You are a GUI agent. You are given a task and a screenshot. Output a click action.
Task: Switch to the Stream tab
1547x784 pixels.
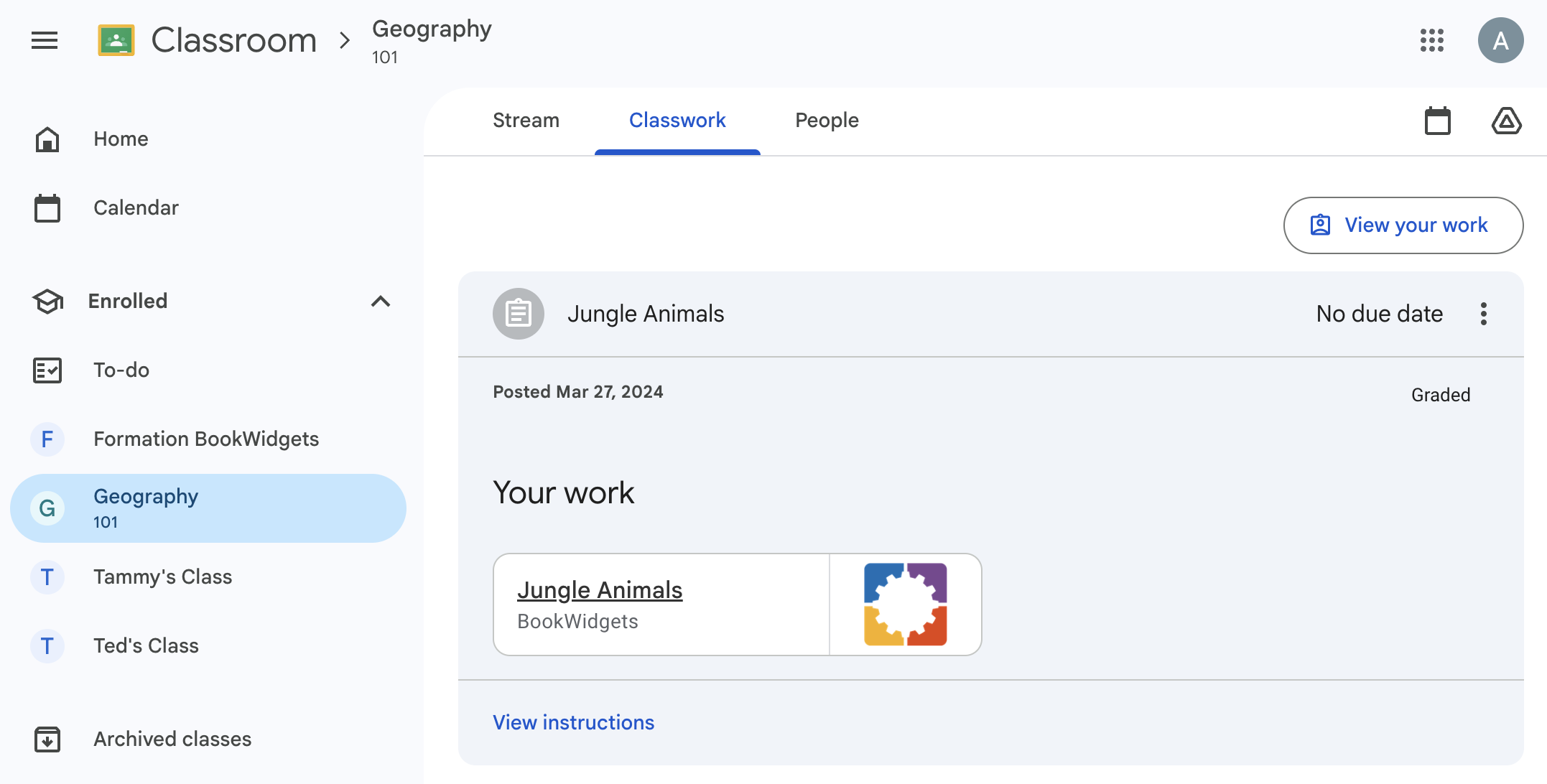[525, 121]
